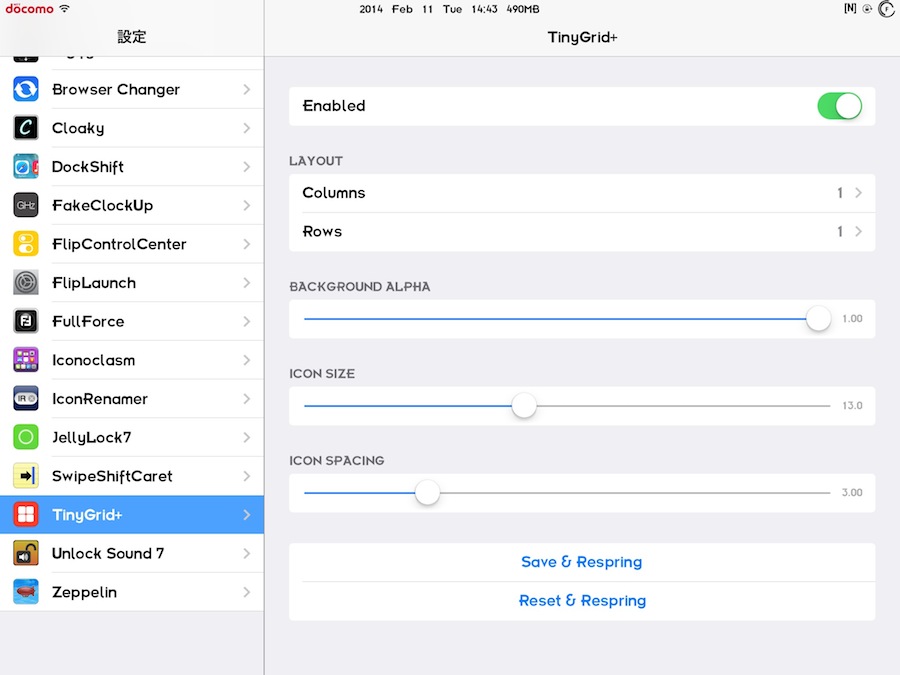
Task: Tap the FakeClockUp GHz icon
Action: tap(26, 205)
